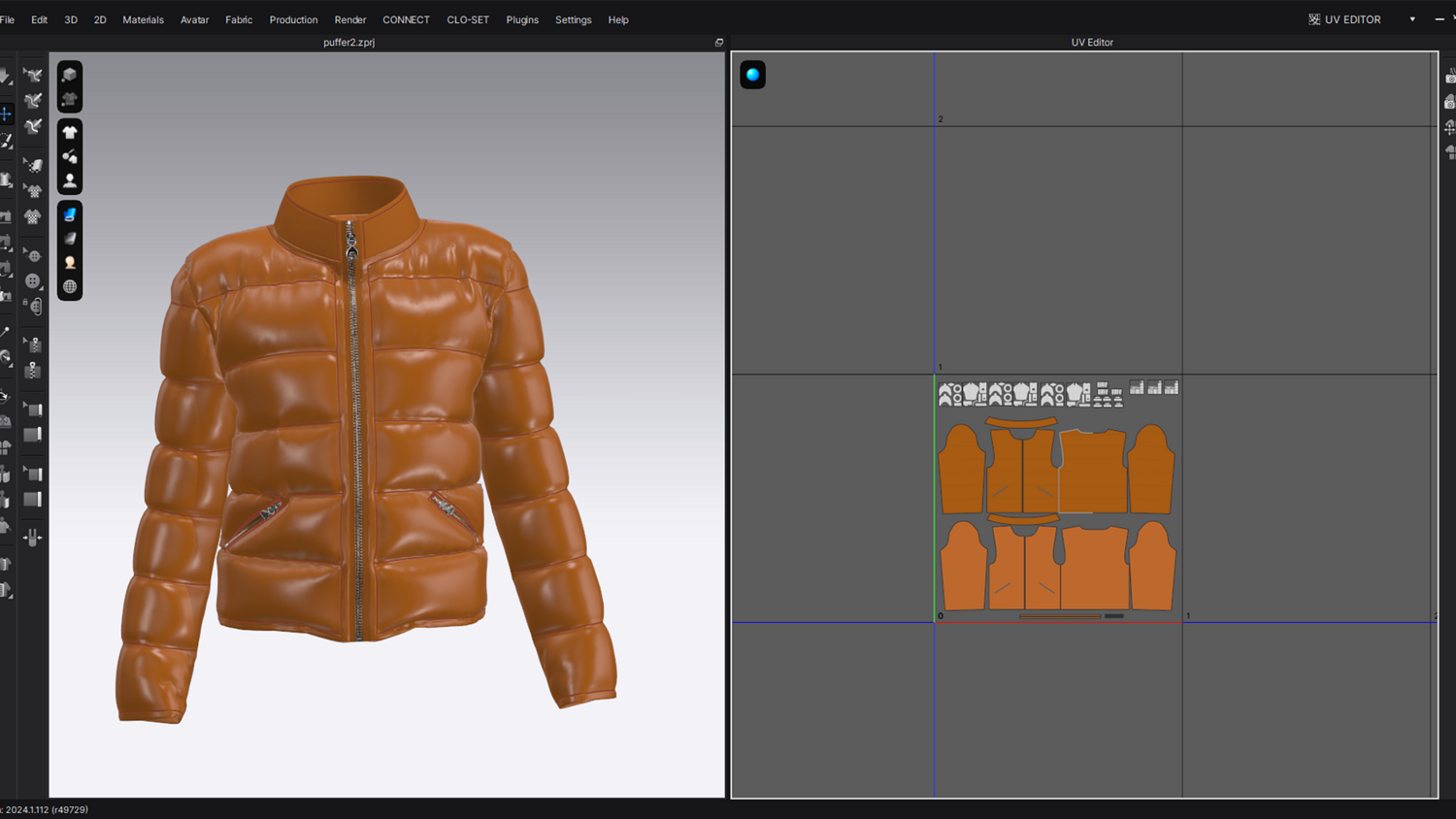Open the Edit menu
The width and height of the screenshot is (1456, 819).
coord(39,19)
